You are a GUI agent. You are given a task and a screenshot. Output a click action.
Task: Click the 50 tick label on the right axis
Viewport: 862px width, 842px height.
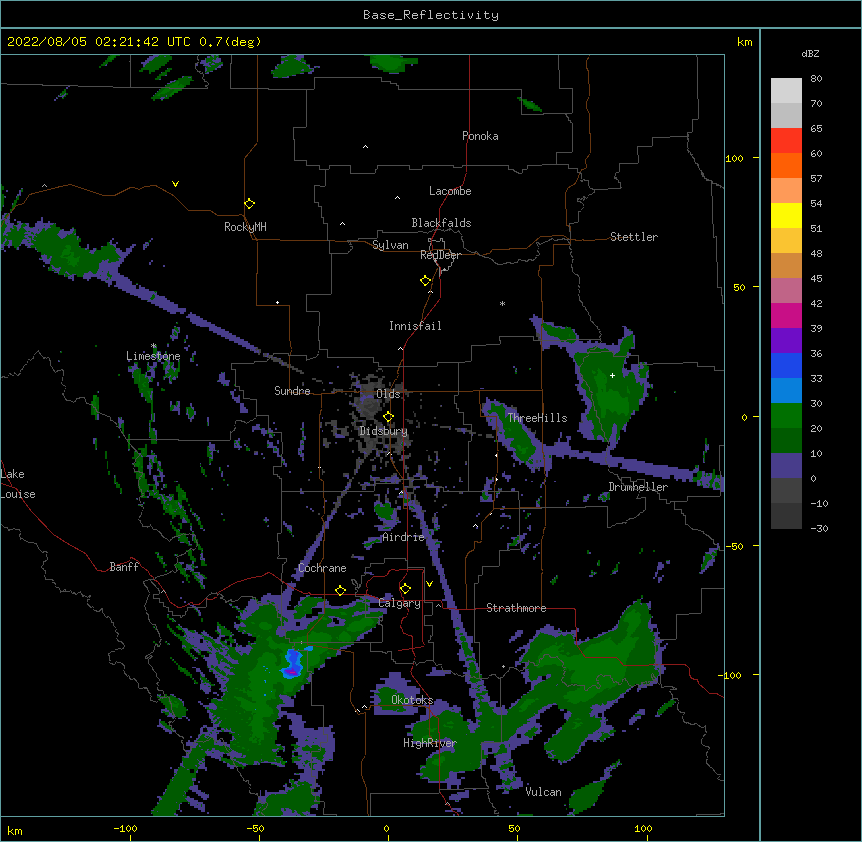[739, 287]
